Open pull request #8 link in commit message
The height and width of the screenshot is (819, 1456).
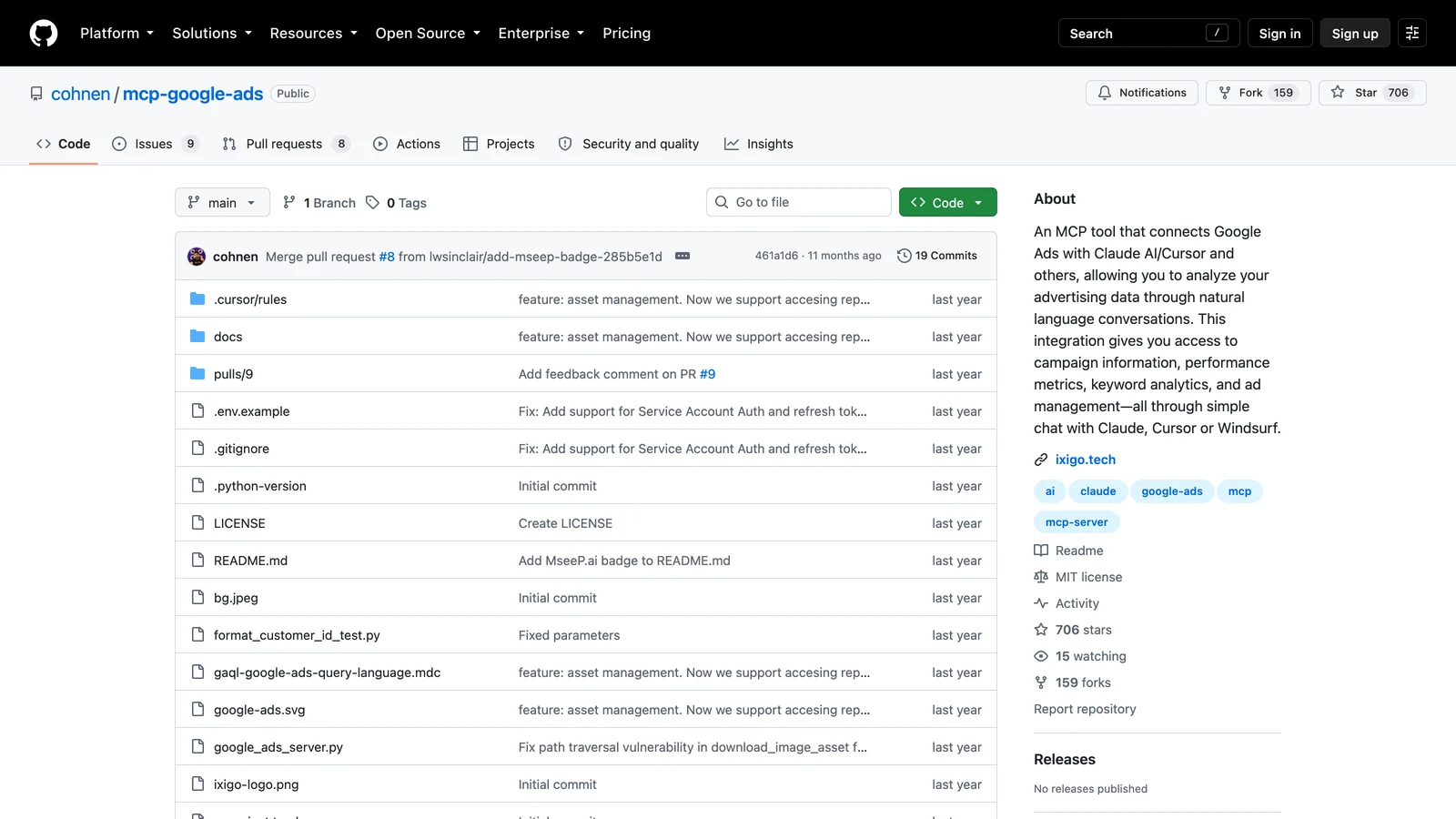click(x=387, y=257)
